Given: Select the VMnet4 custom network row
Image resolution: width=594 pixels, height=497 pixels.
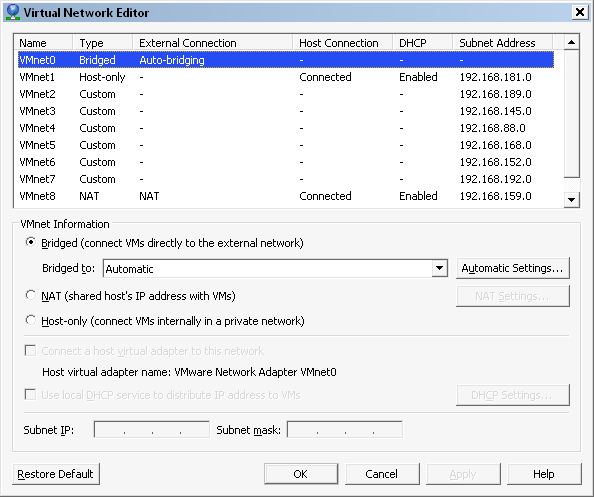Looking at the screenshot, I should 286,128.
